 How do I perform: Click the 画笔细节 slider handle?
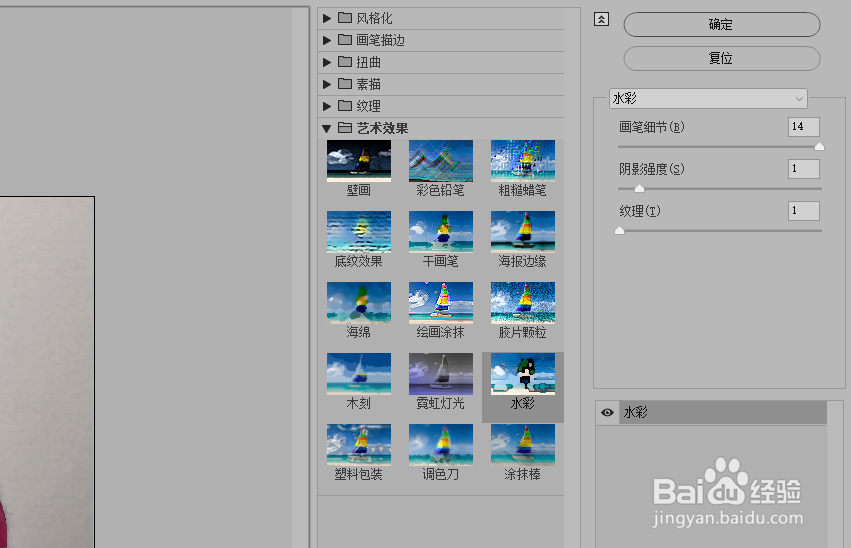(x=820, y=146)
